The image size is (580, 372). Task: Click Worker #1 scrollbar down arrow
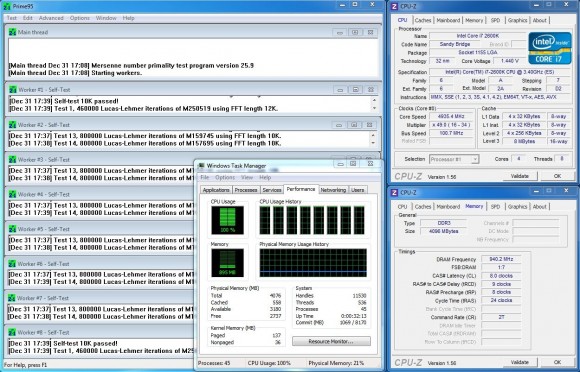click(x=374, y=108)
